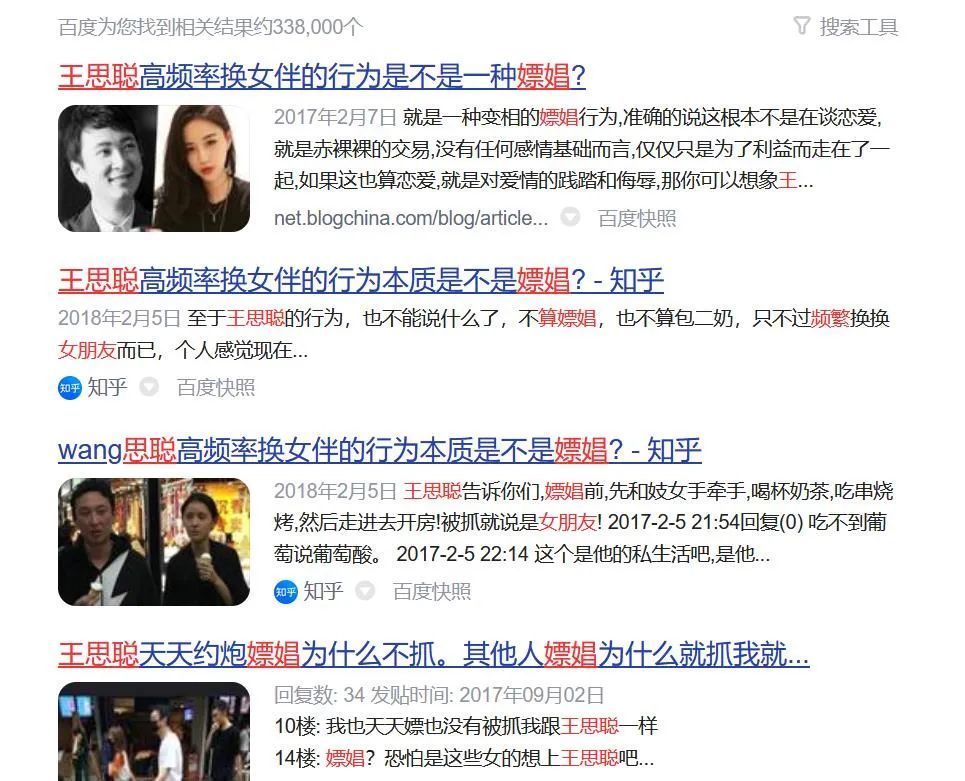Open 王思聪高频率换女伴的行为本质是不是嫖娼? - 知乎 result title
The width and height of the screenshot is (965, 781).
pyautogui.click(x=361, y=281)
